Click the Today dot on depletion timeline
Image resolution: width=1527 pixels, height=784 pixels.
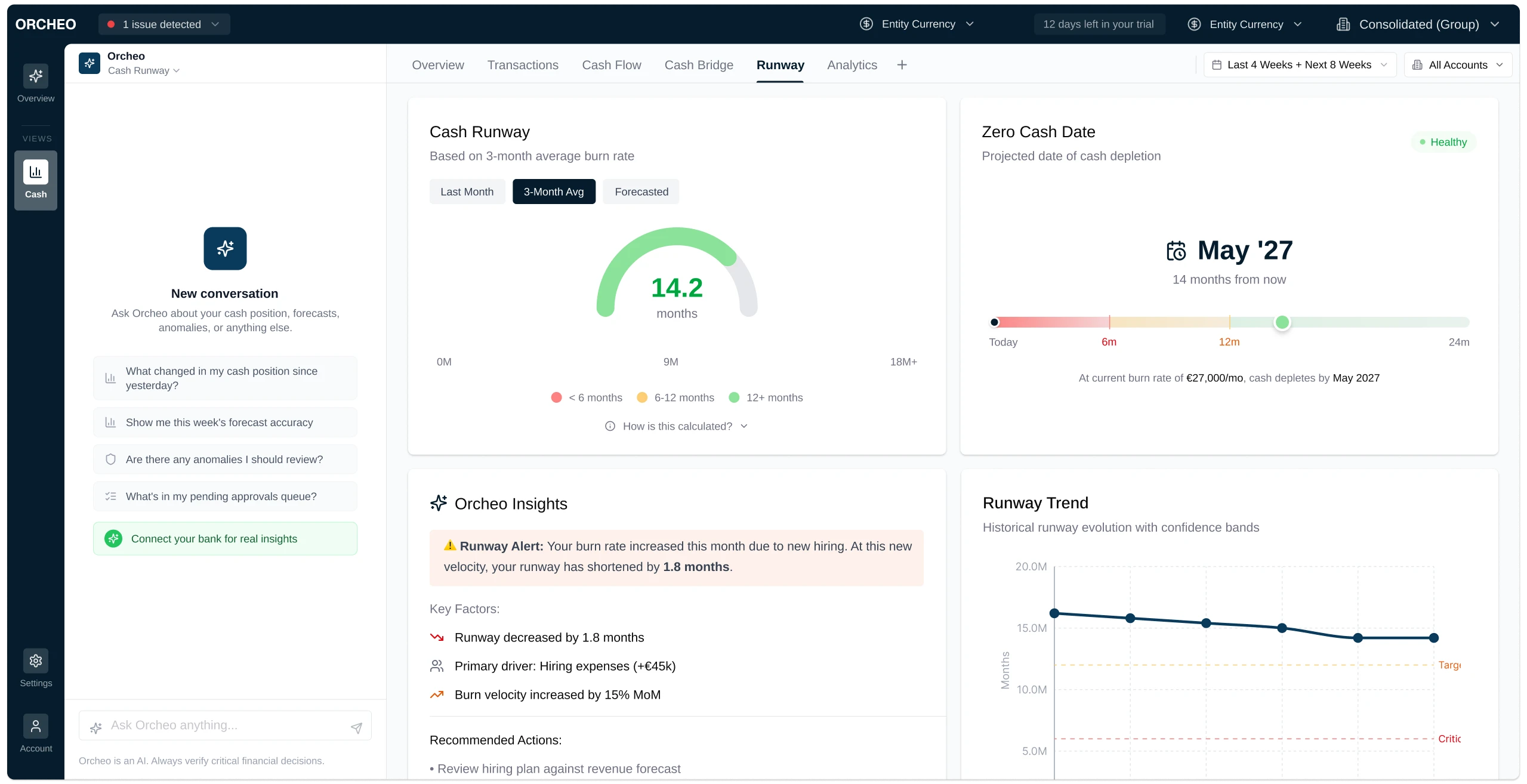pos(994,322)
